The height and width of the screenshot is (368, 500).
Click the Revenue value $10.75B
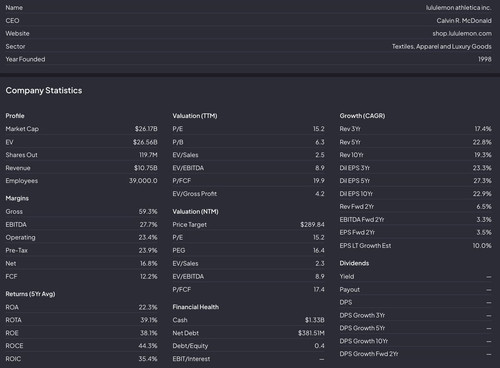pyautogui.click(x=146, y=168)
